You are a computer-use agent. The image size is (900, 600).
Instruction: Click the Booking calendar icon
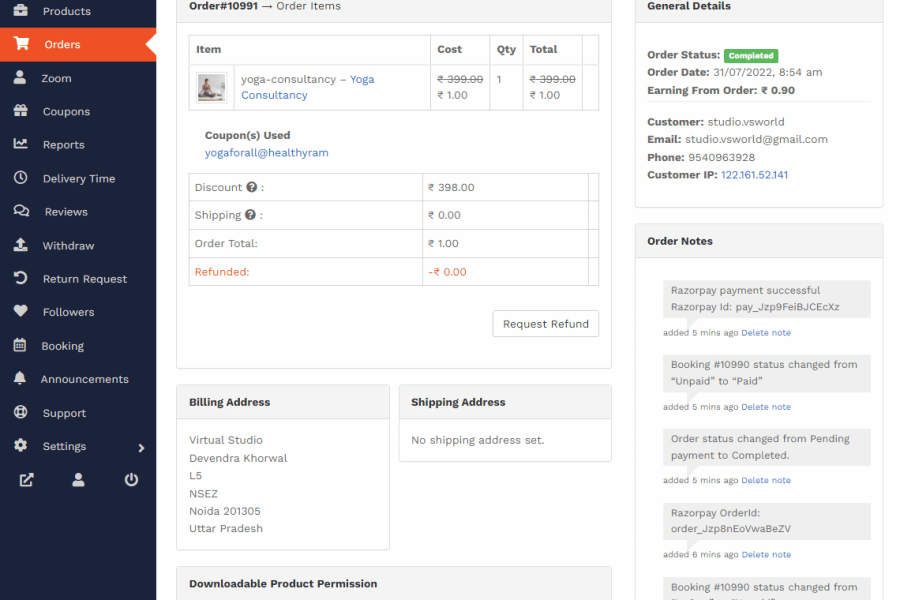point(20,345)
